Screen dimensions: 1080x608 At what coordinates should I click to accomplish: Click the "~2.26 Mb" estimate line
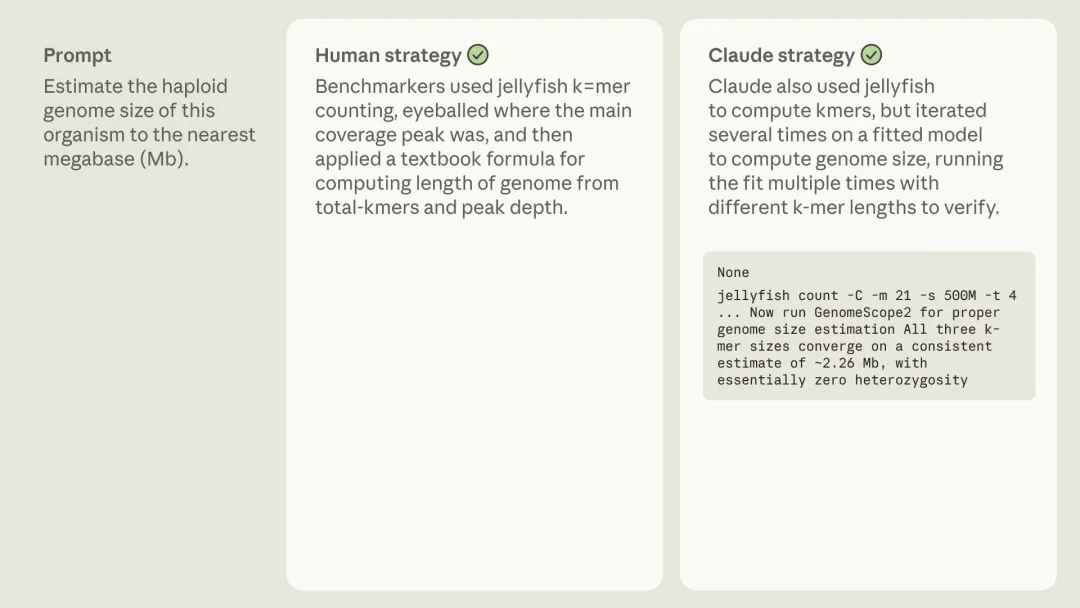(x=822, y=363)
